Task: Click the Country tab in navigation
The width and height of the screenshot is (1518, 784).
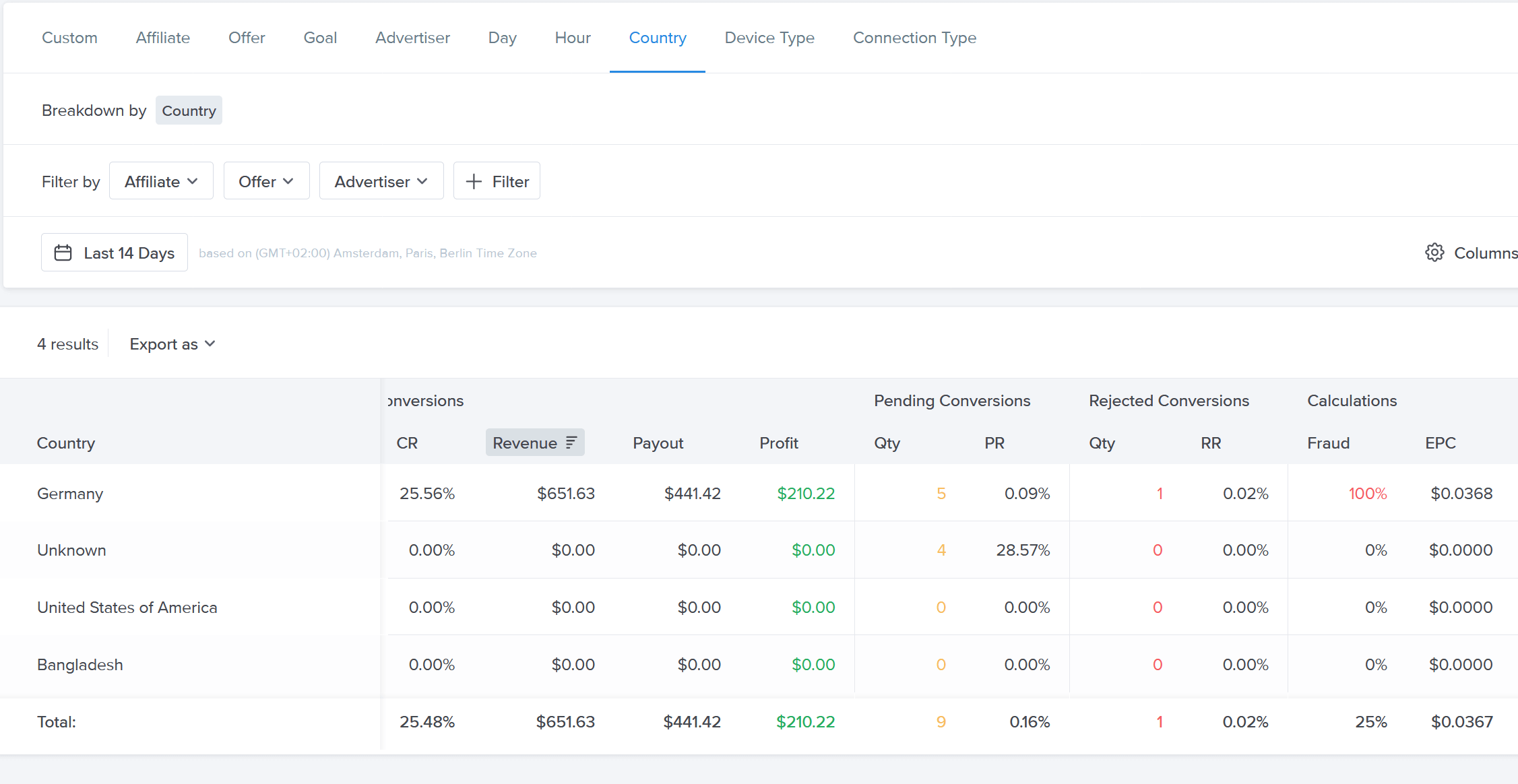Action: tap(658, 37)
